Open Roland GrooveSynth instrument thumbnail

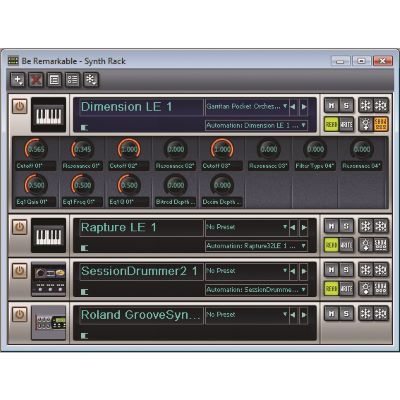pos(49,323)
